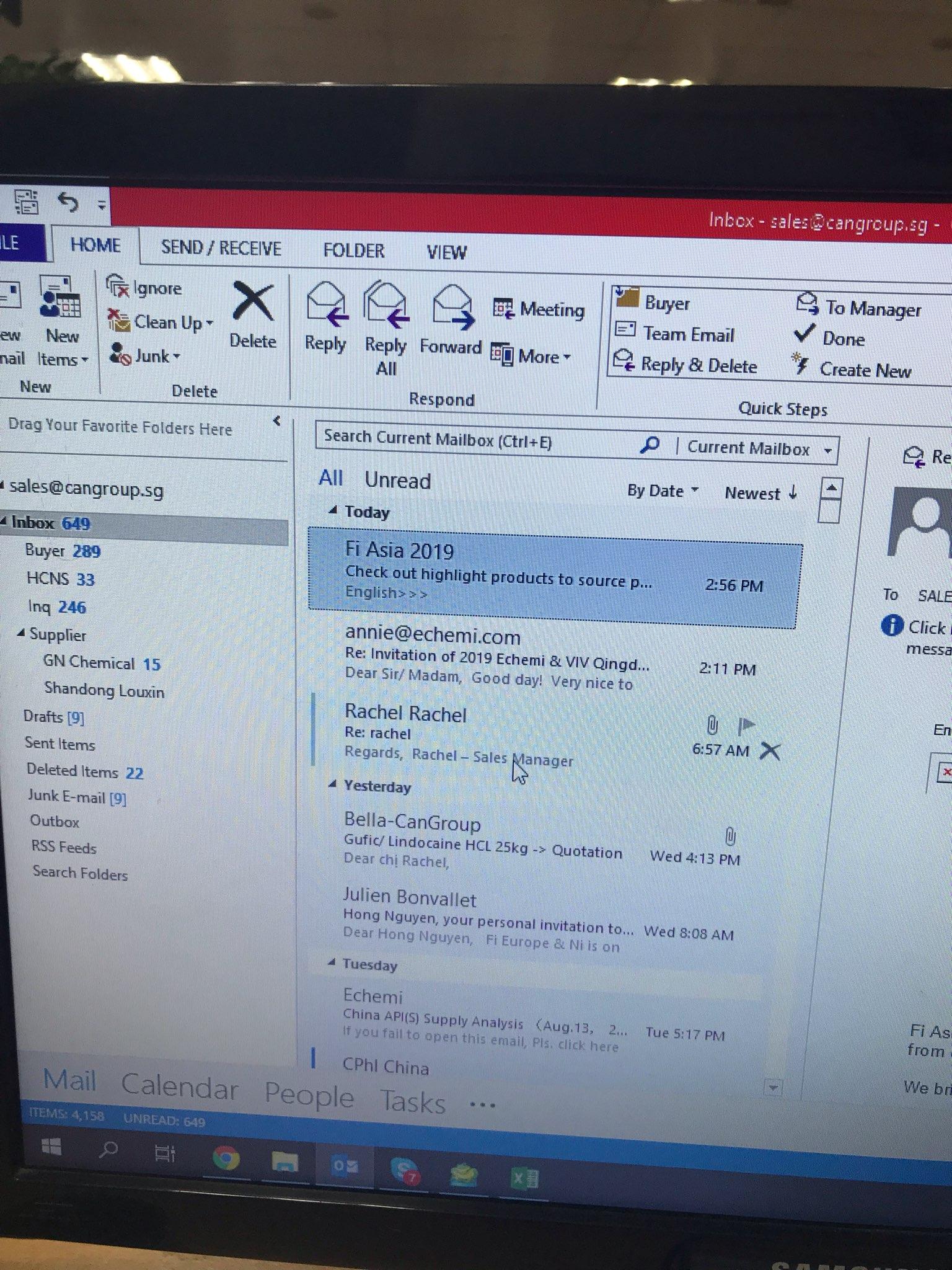Viewport: 952px width, 1270px height.
Task: Collapse the folder pane with the arrow
Action: pyautogui.click(x=277, y=421)
